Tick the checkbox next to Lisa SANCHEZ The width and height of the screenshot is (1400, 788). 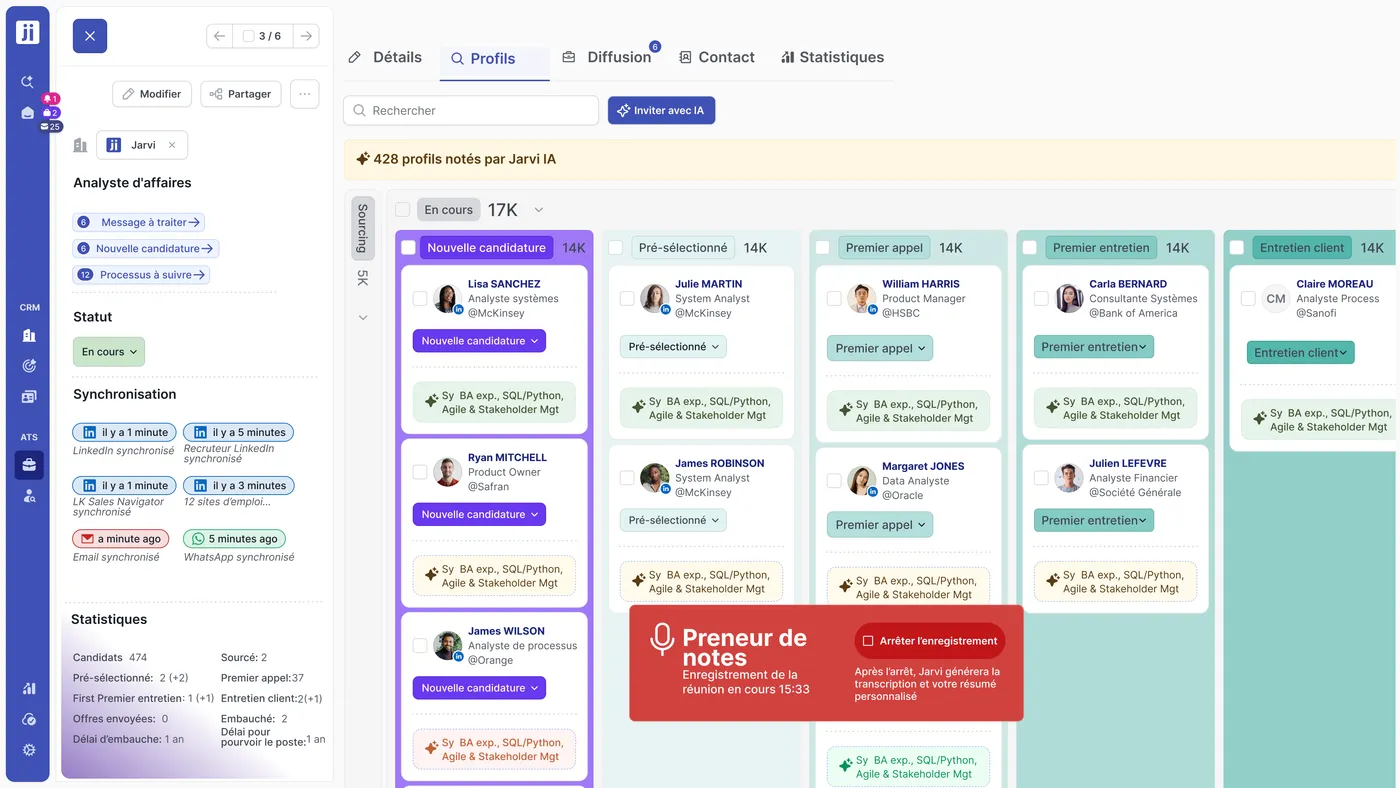pyautogui.click(x=420, y=298)
